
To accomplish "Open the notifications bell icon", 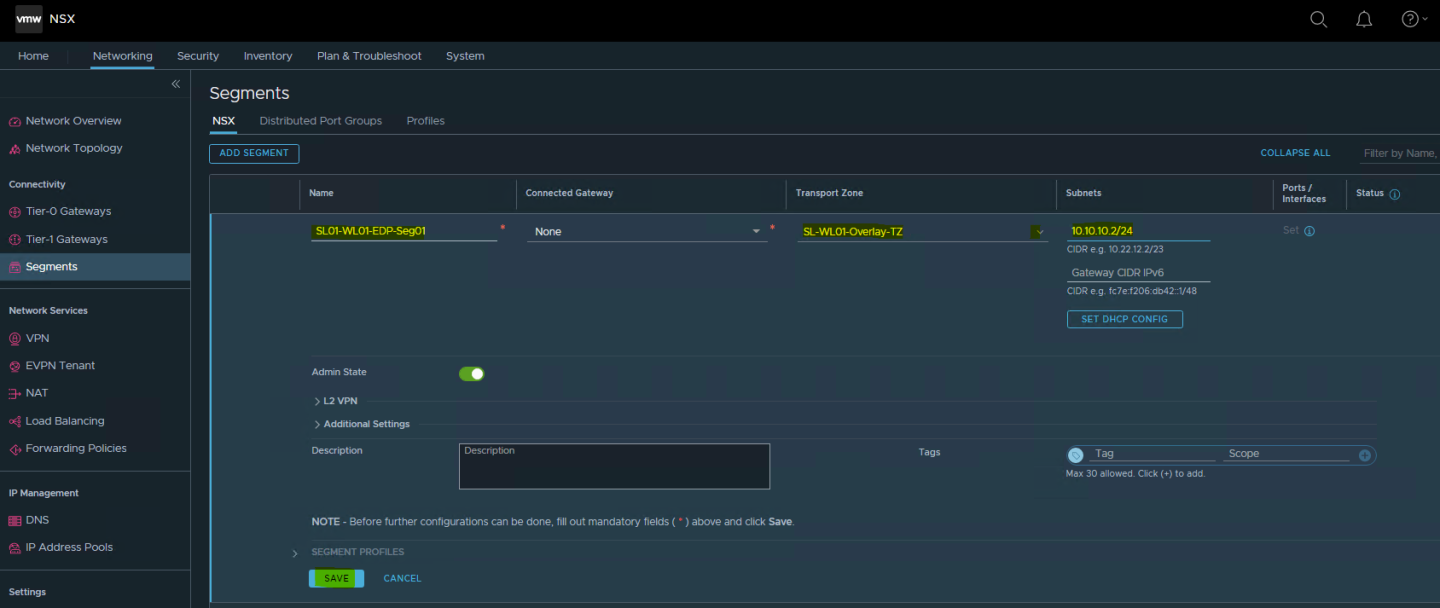I will tap(1364, 20).
